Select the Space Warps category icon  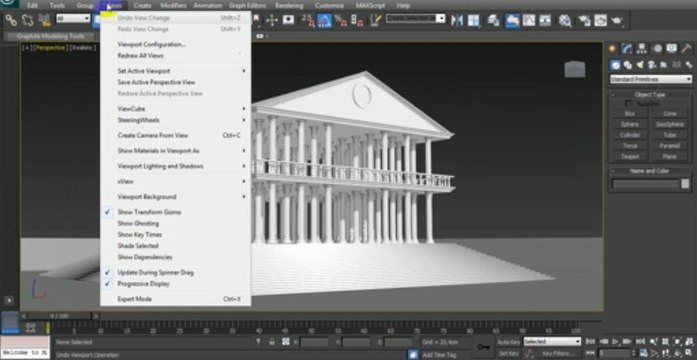(x=676, y=65)
